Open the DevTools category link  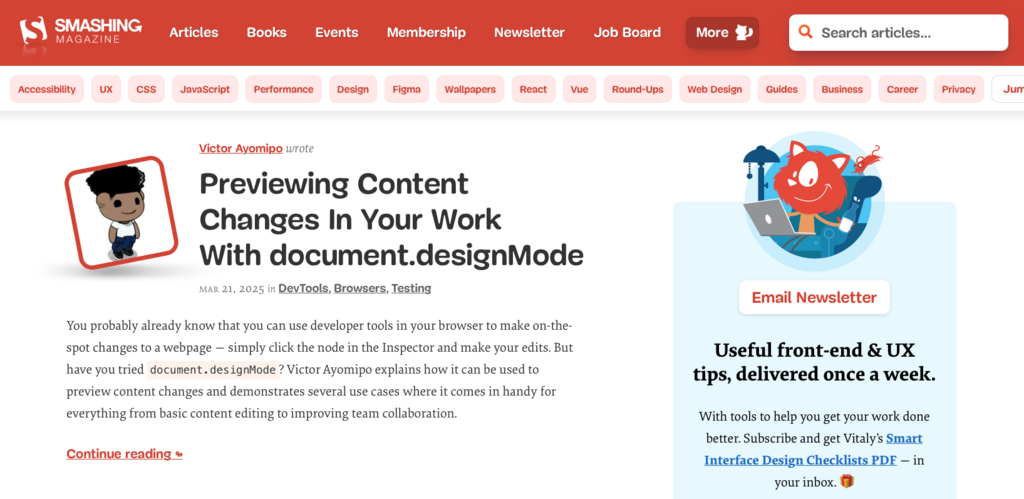(x=303, y=288)
